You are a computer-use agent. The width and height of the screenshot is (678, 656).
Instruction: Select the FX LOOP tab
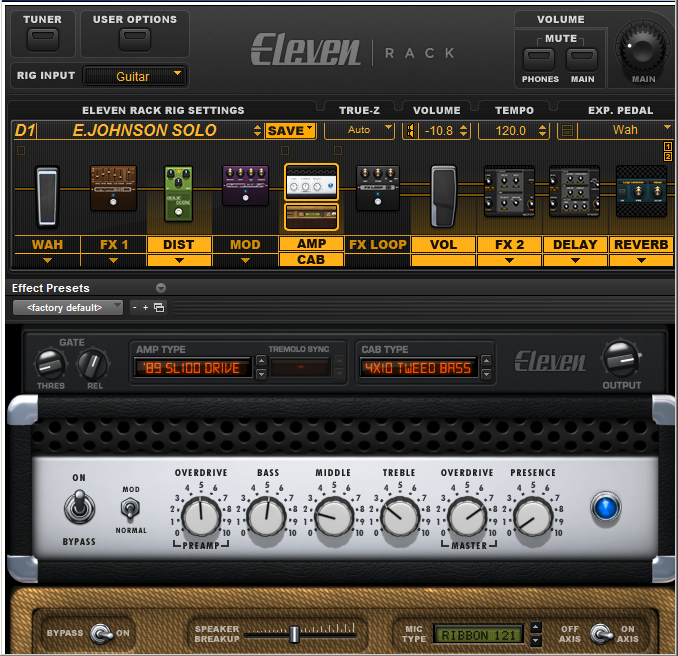(377, 245)
